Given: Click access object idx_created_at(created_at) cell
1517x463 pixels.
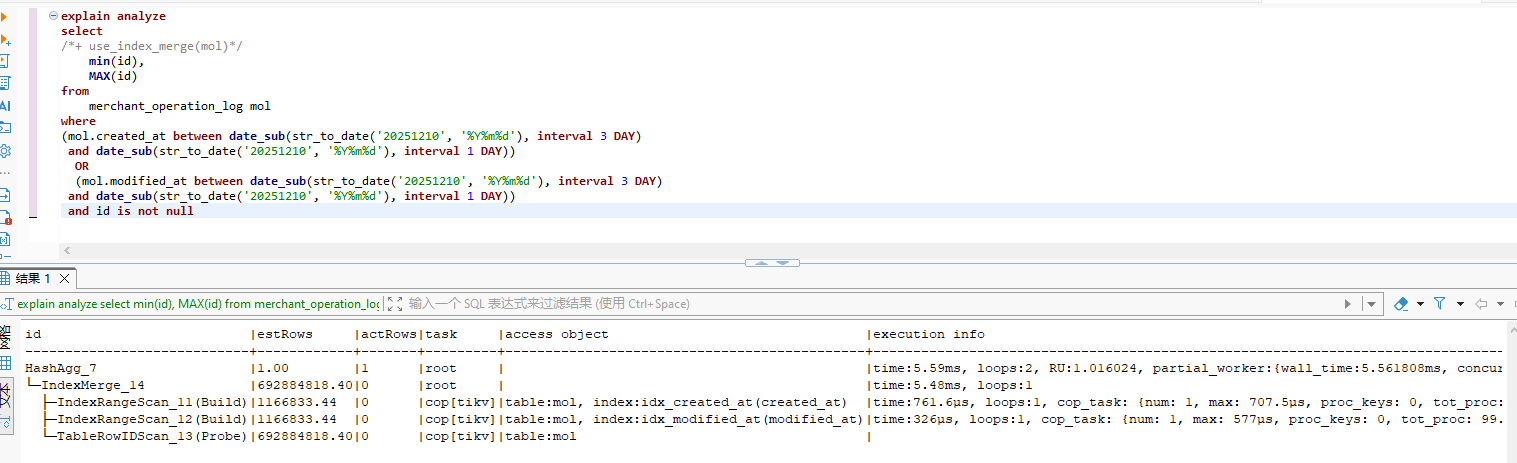Looking at the screenshot, I should coord(676,402).
